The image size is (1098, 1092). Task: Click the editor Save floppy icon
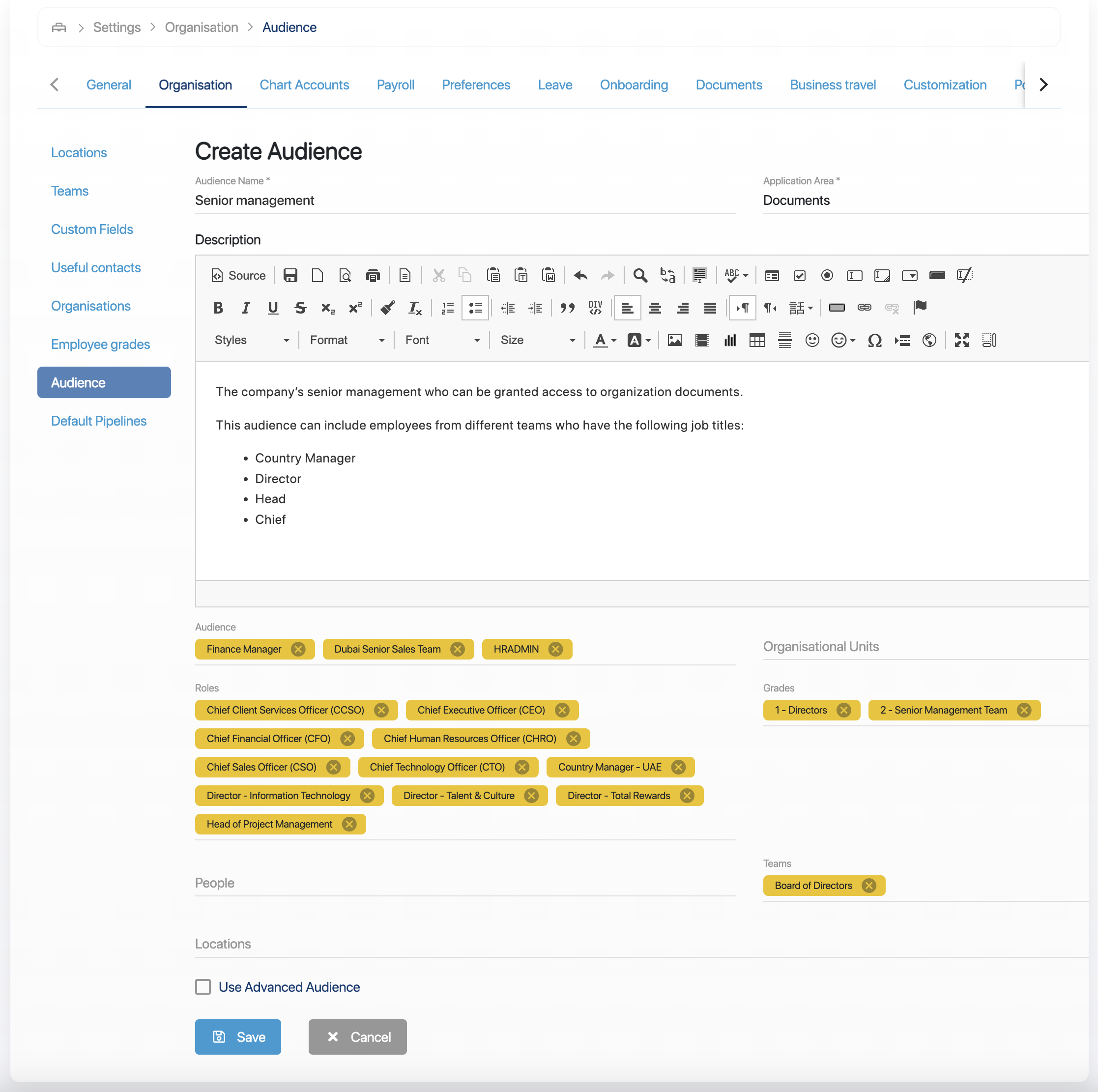tap(290, 276)
